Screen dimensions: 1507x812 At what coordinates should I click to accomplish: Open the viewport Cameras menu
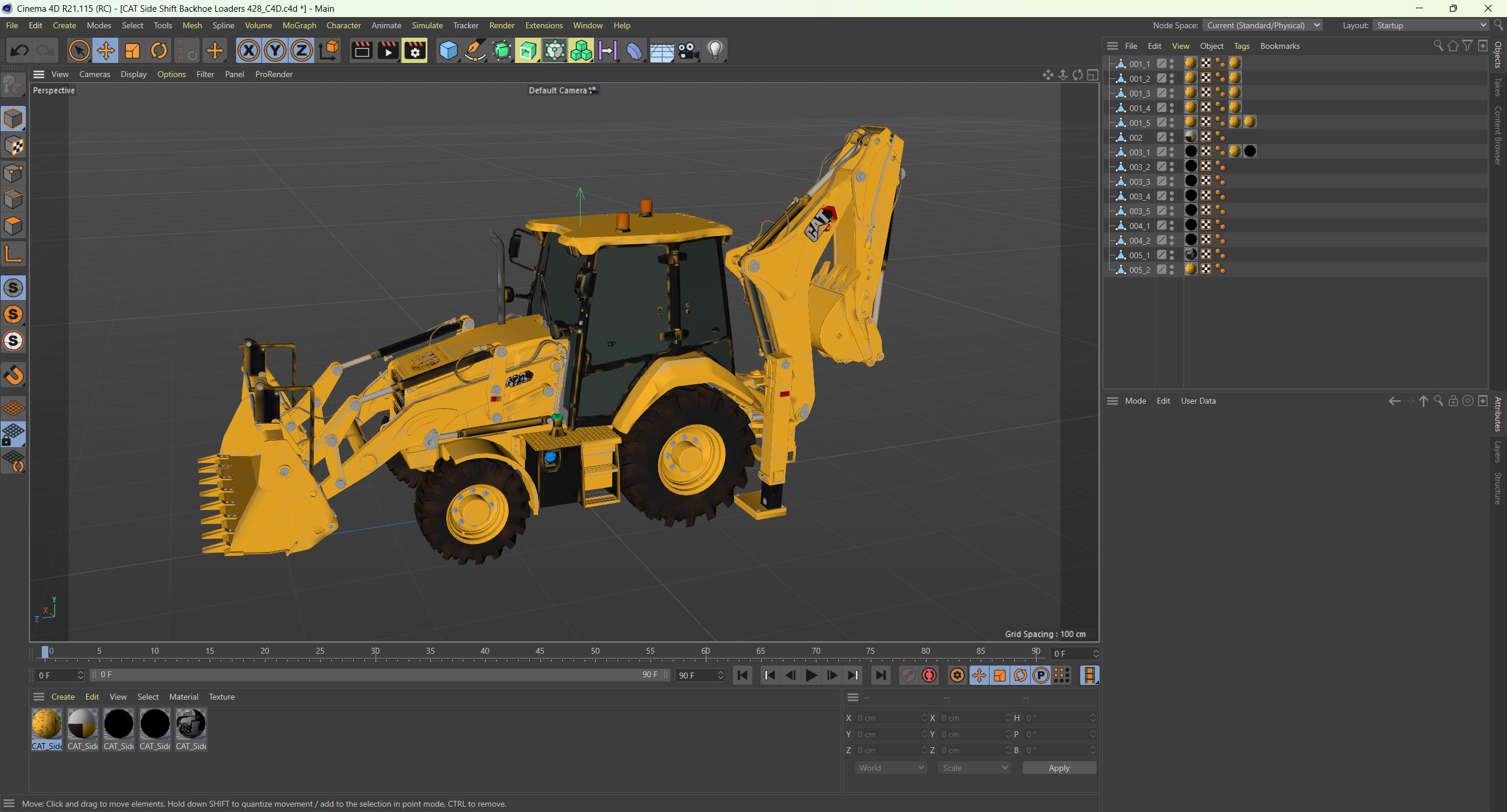point(94,74)
